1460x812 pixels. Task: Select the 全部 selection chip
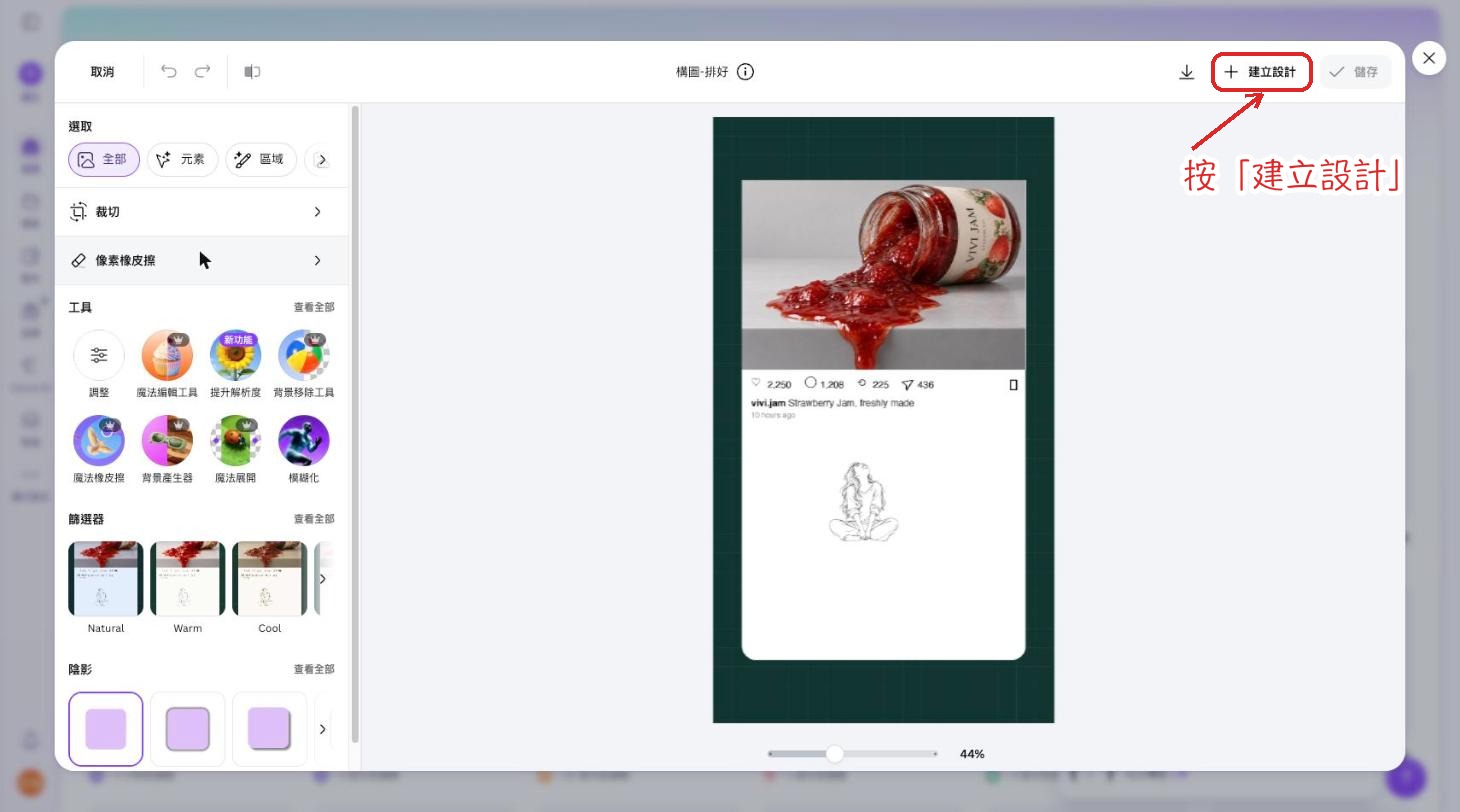(104, 159)
